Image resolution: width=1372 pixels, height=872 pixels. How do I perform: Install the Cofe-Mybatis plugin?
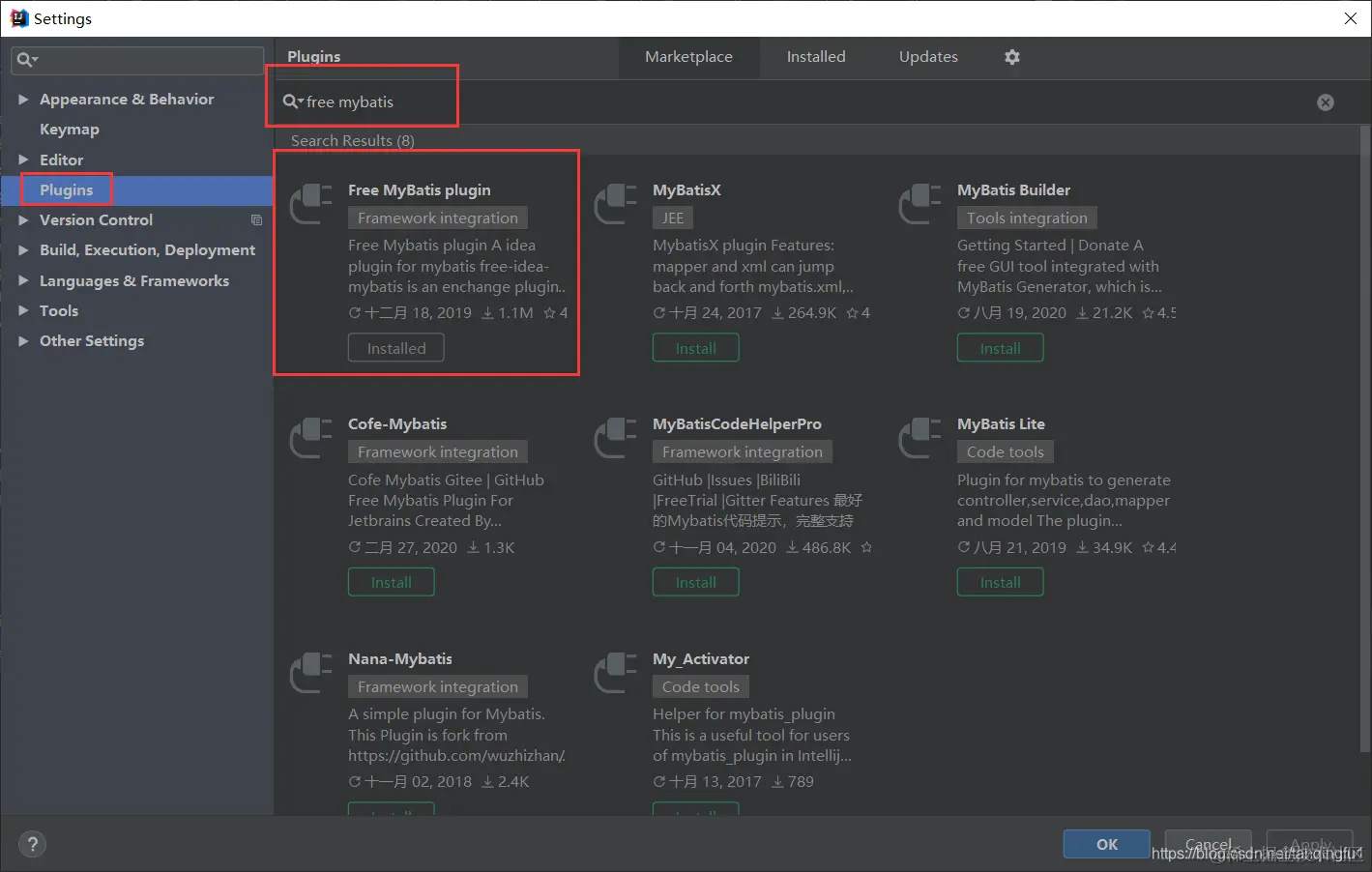point(392,582)
